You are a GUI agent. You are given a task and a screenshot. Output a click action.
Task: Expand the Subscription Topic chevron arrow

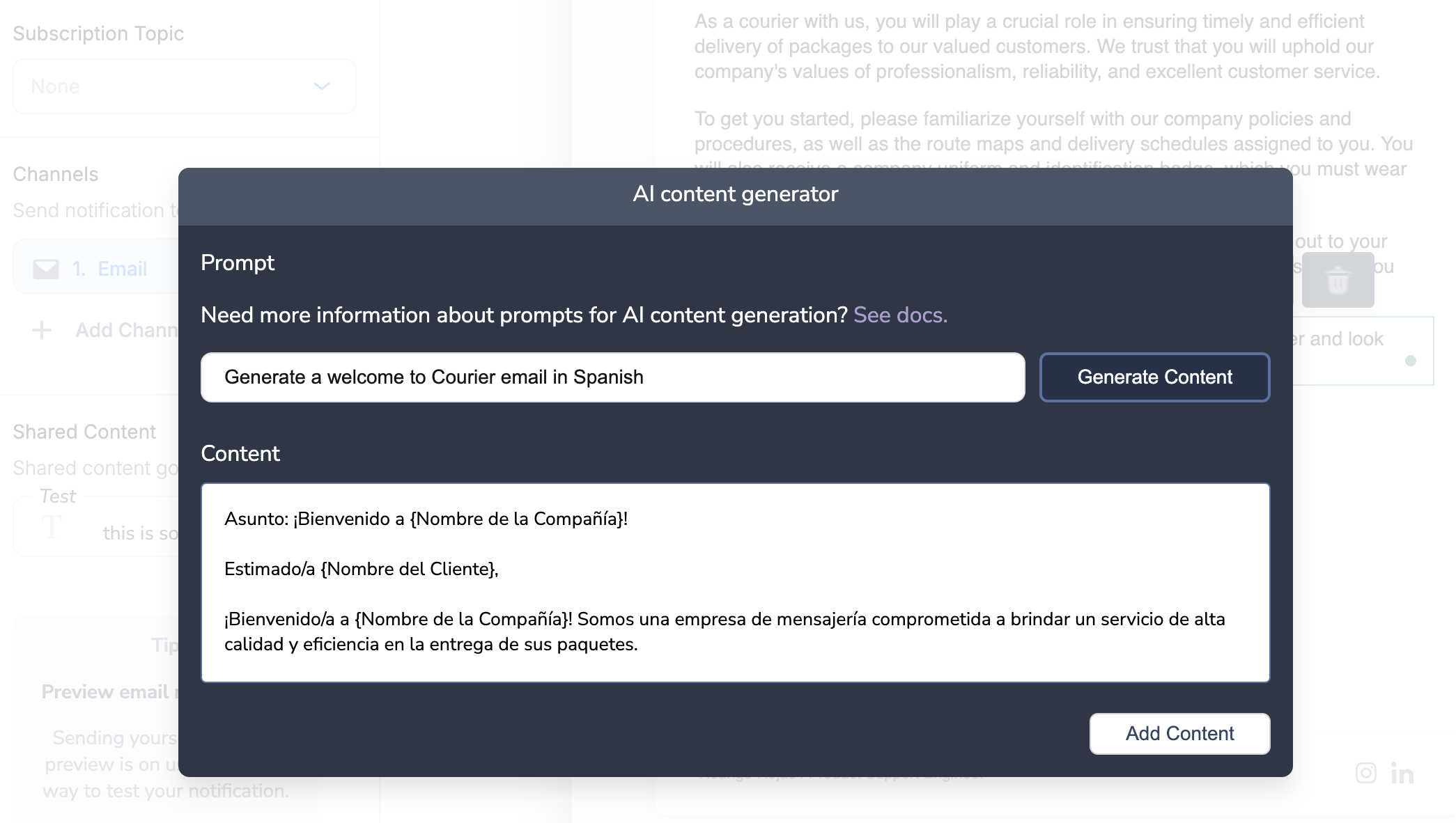pyautogui.click(x=321, y=86)
